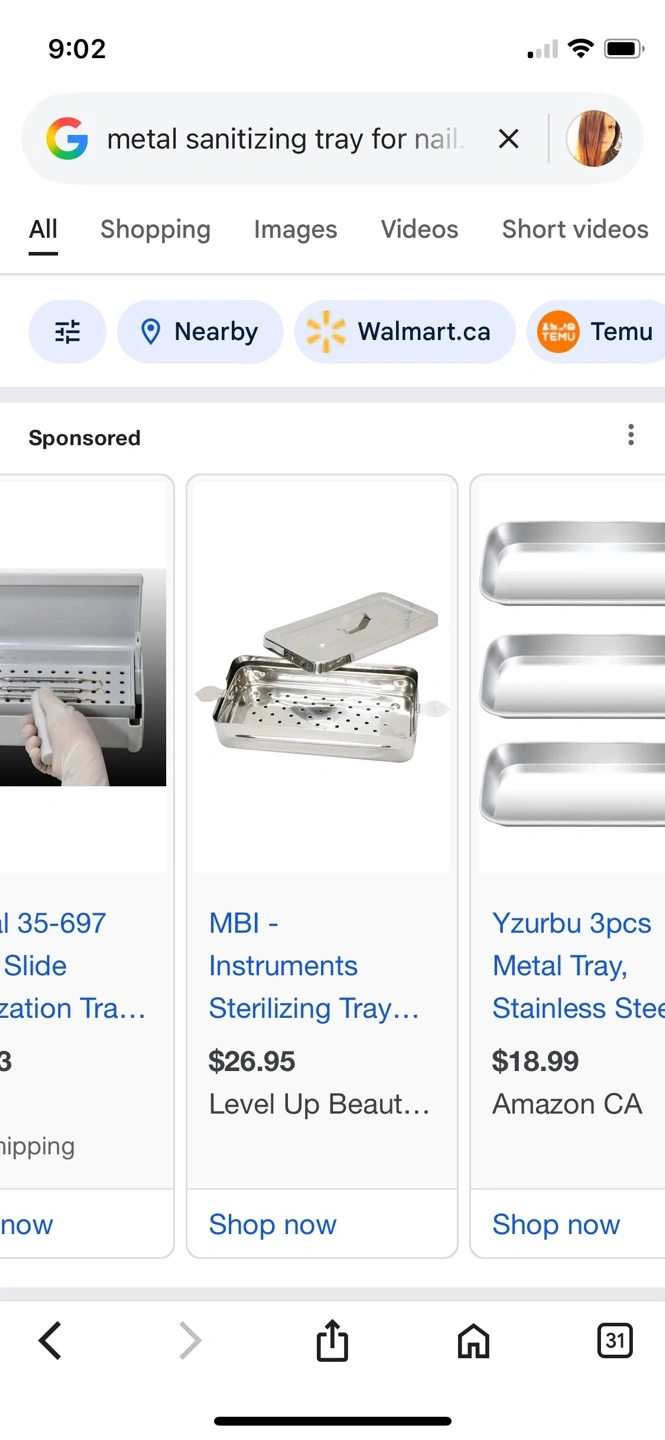Image resolution: width=665 pixels, height=1440 pixels.
Task: Go back with the browser arrow
Action: 50,1340
